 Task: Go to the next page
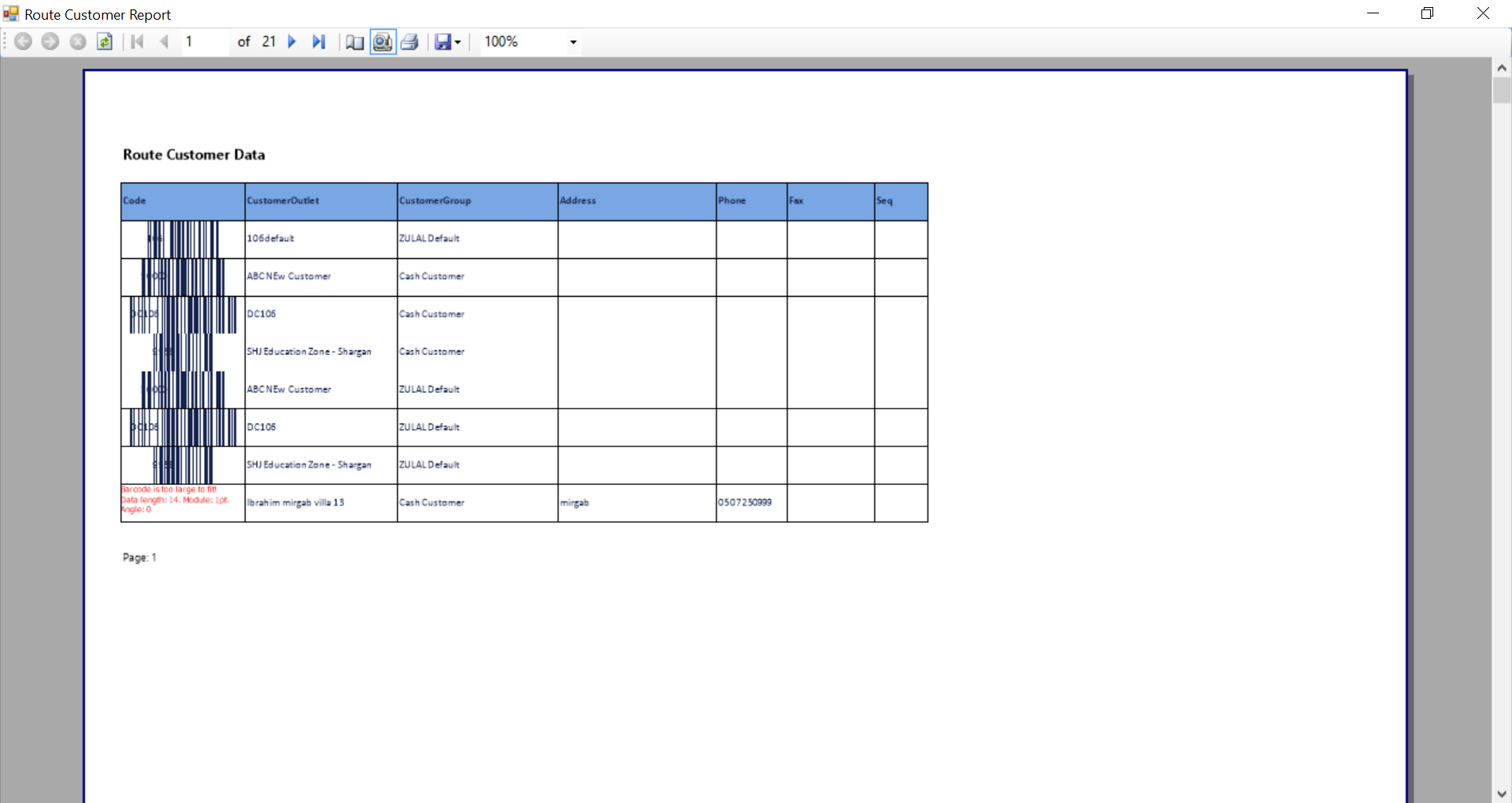(x=292, y=42)
